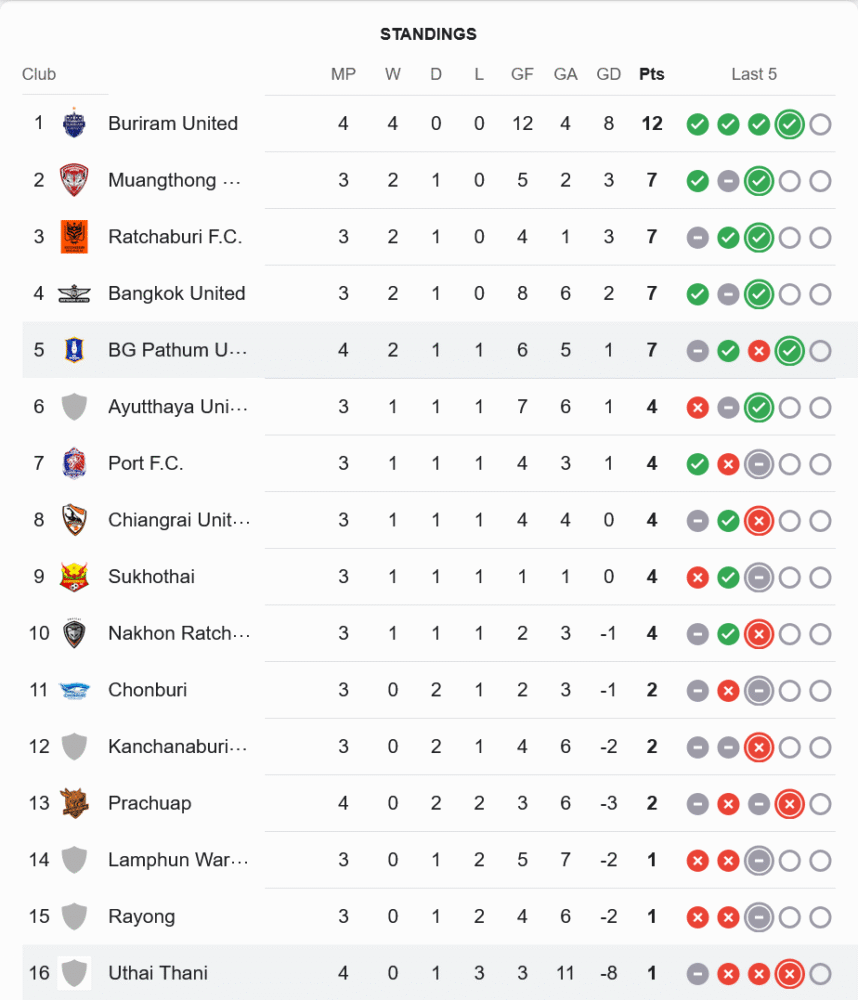Viewport: 858px width, 1000px height.
Task: Click the Rayong club name
Action: 141,916
